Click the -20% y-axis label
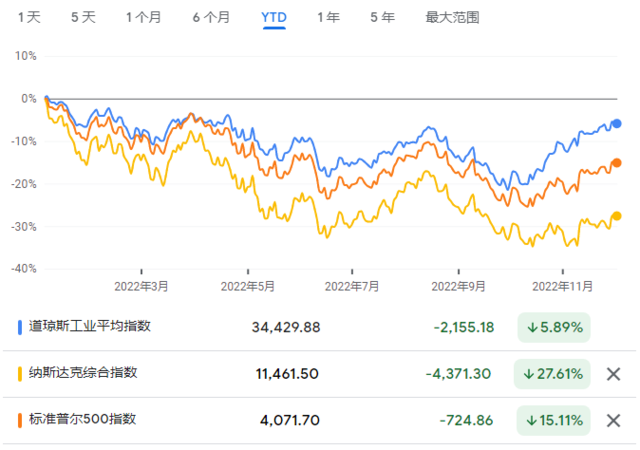The width and height of the screenshot is (640, 450). click(x=24, y=184)
